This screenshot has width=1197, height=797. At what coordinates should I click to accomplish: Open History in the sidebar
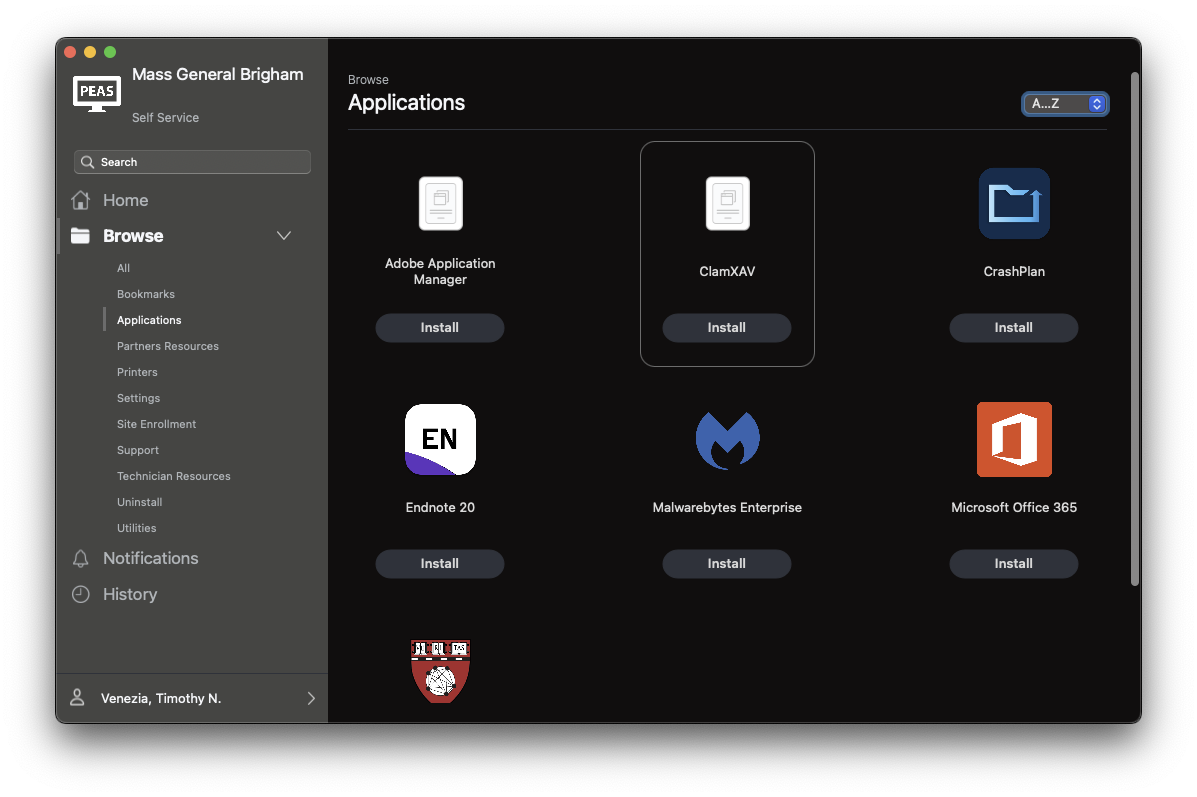coord(130,594)
